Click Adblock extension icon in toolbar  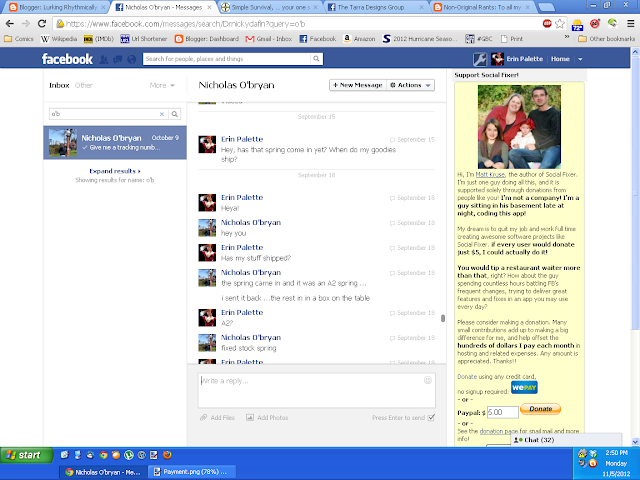coord(547,24)
